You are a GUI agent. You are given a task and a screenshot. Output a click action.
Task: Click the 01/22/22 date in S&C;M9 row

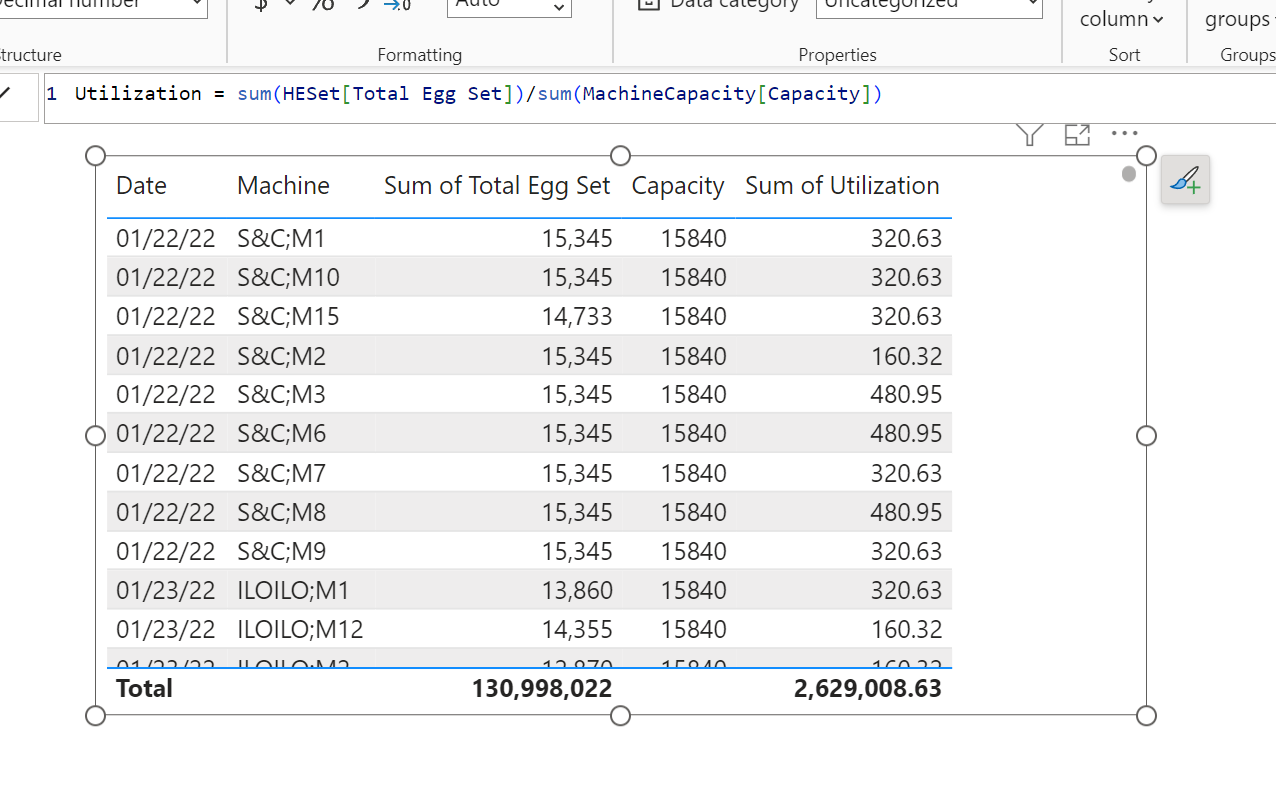pyautogui.click(x=166, y=551)
